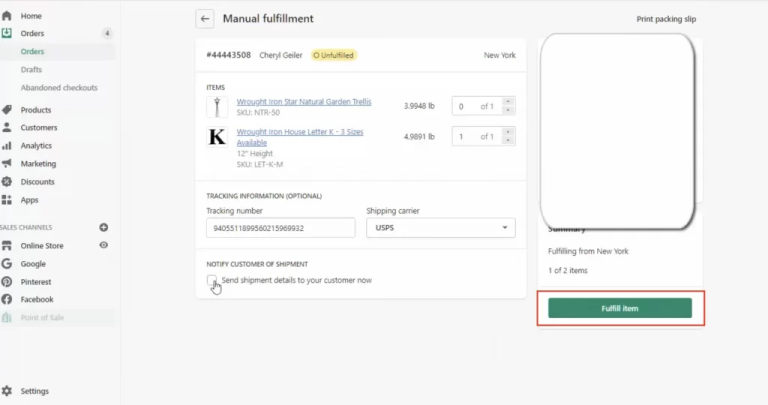This screenshot has width=768, height=405.
Task: Open Products section in sidebar
Action: [35, 110]
